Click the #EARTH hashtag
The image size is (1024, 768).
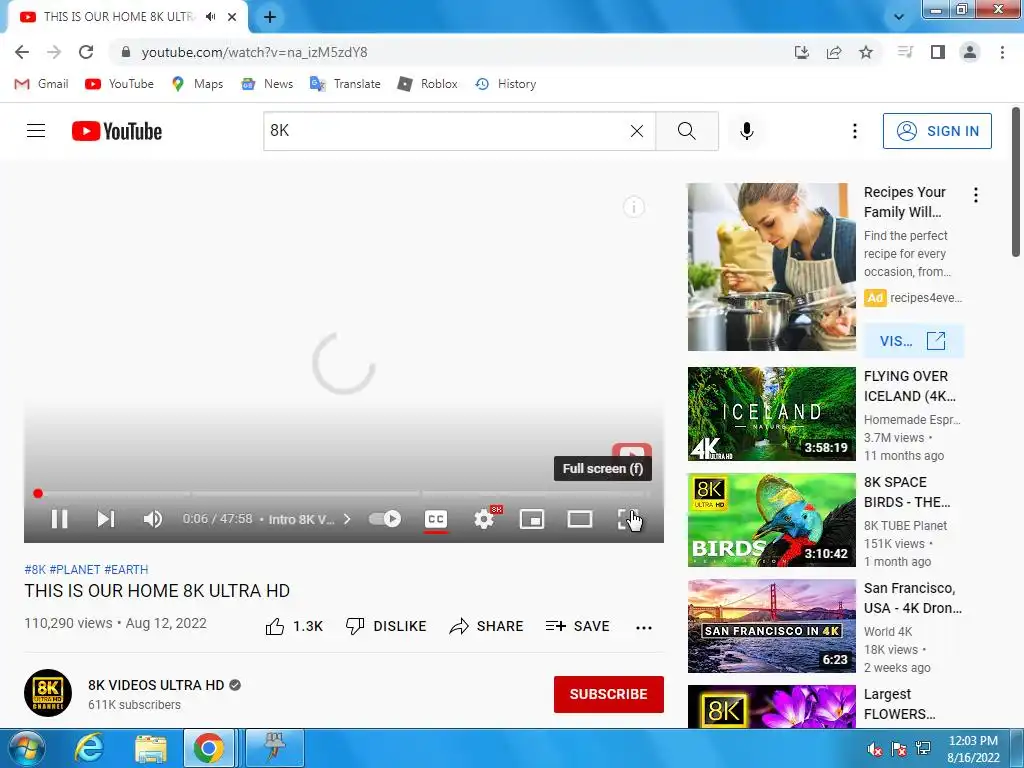[x=126, y=569]
